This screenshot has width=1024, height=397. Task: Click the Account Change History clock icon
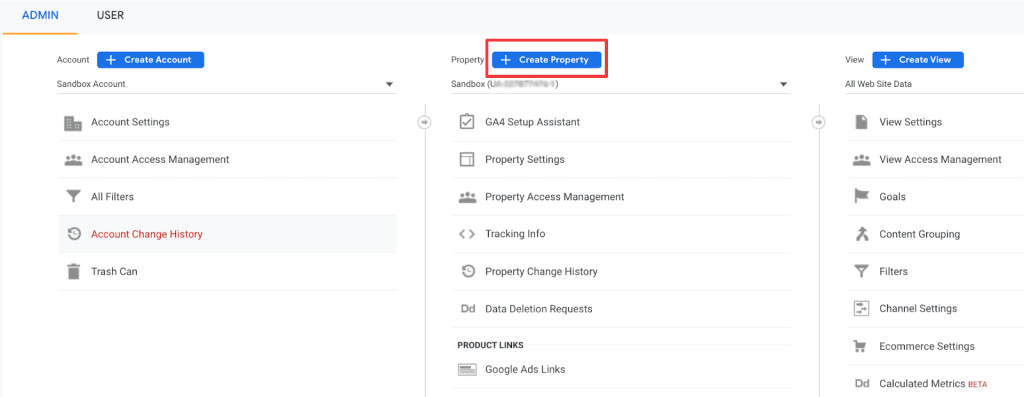click(x=74, y=234)
